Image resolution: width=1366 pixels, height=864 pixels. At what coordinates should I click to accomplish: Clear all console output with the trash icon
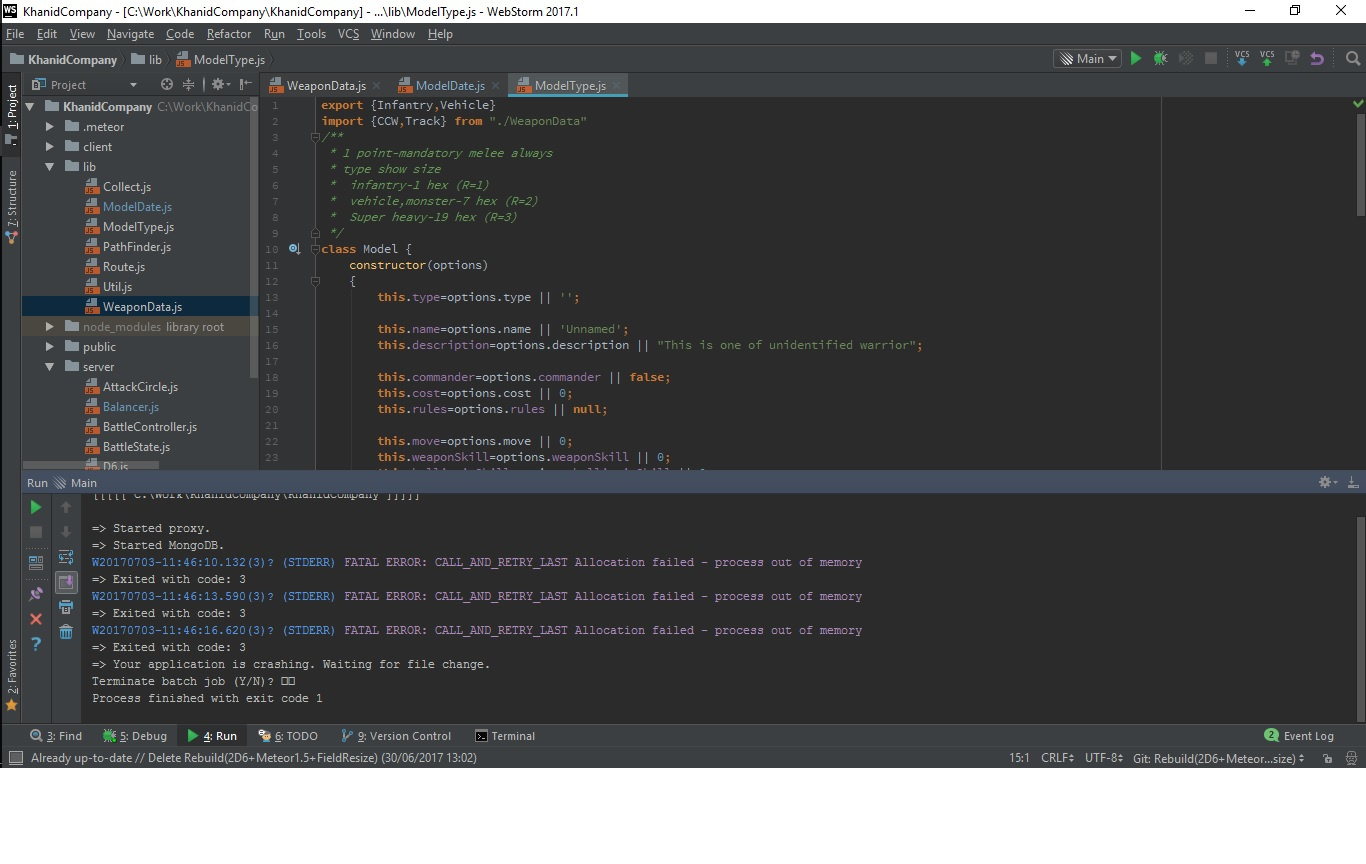pyautogui.click(x=66, y=632)
